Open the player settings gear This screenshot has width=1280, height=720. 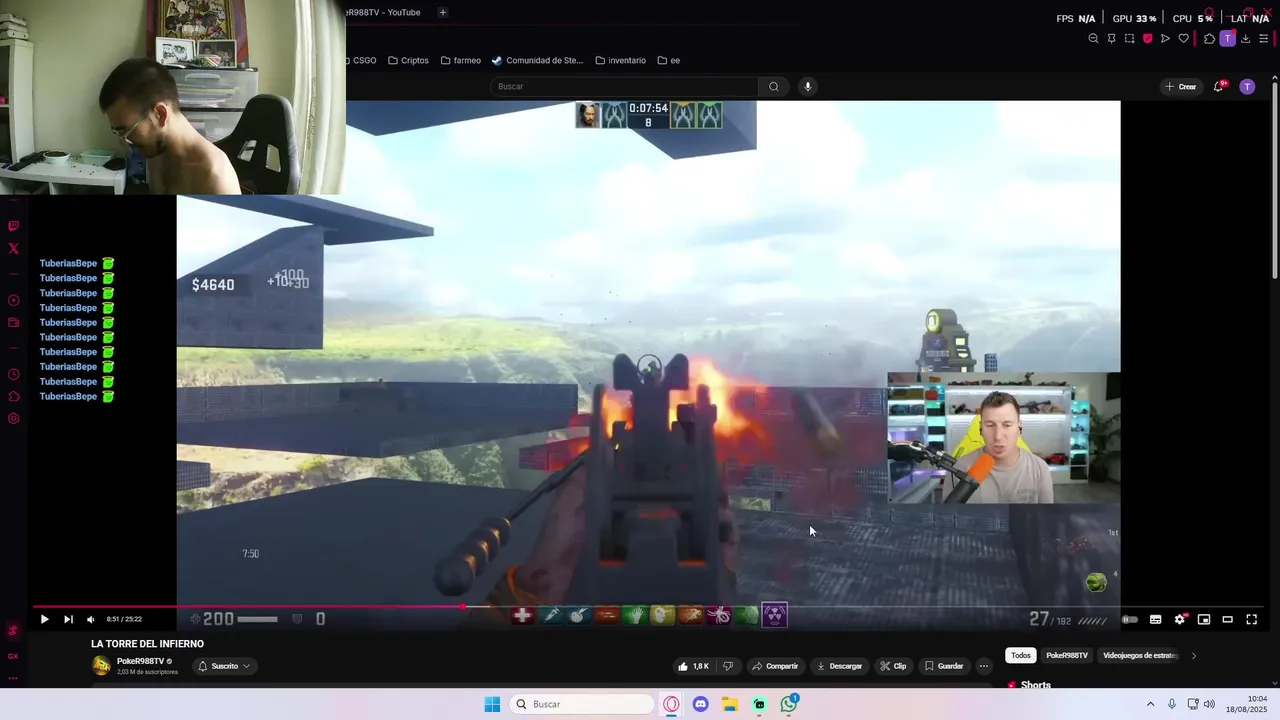(1180, 619)
